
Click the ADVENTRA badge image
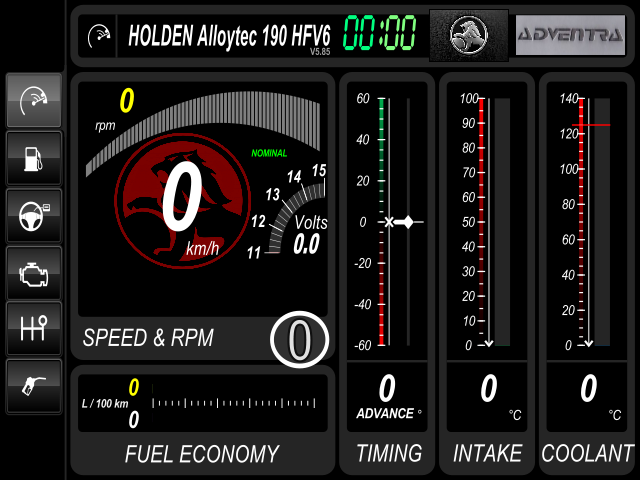pos(570,35)
